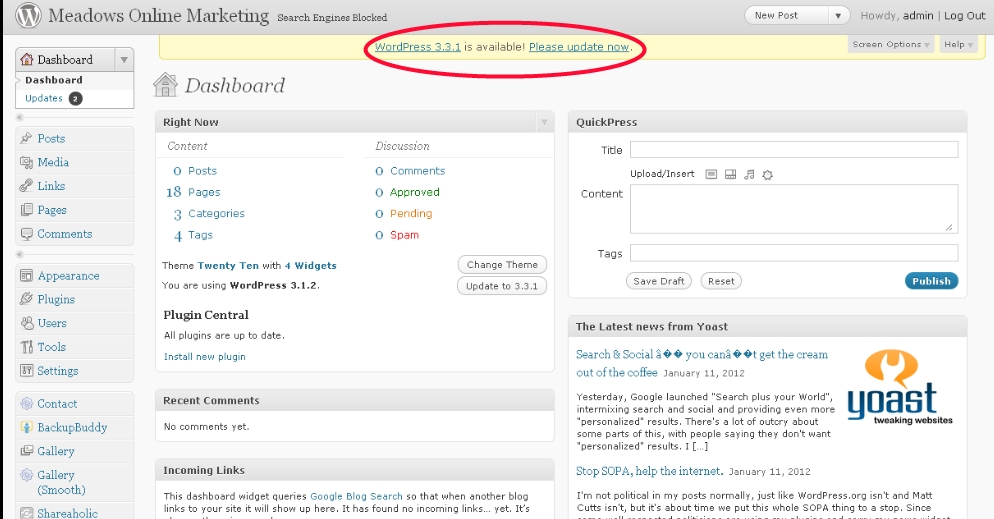Click the Plugins plug icon
Image resolution: width=994 pixels, height=519 pixels.
pos(26,299)
